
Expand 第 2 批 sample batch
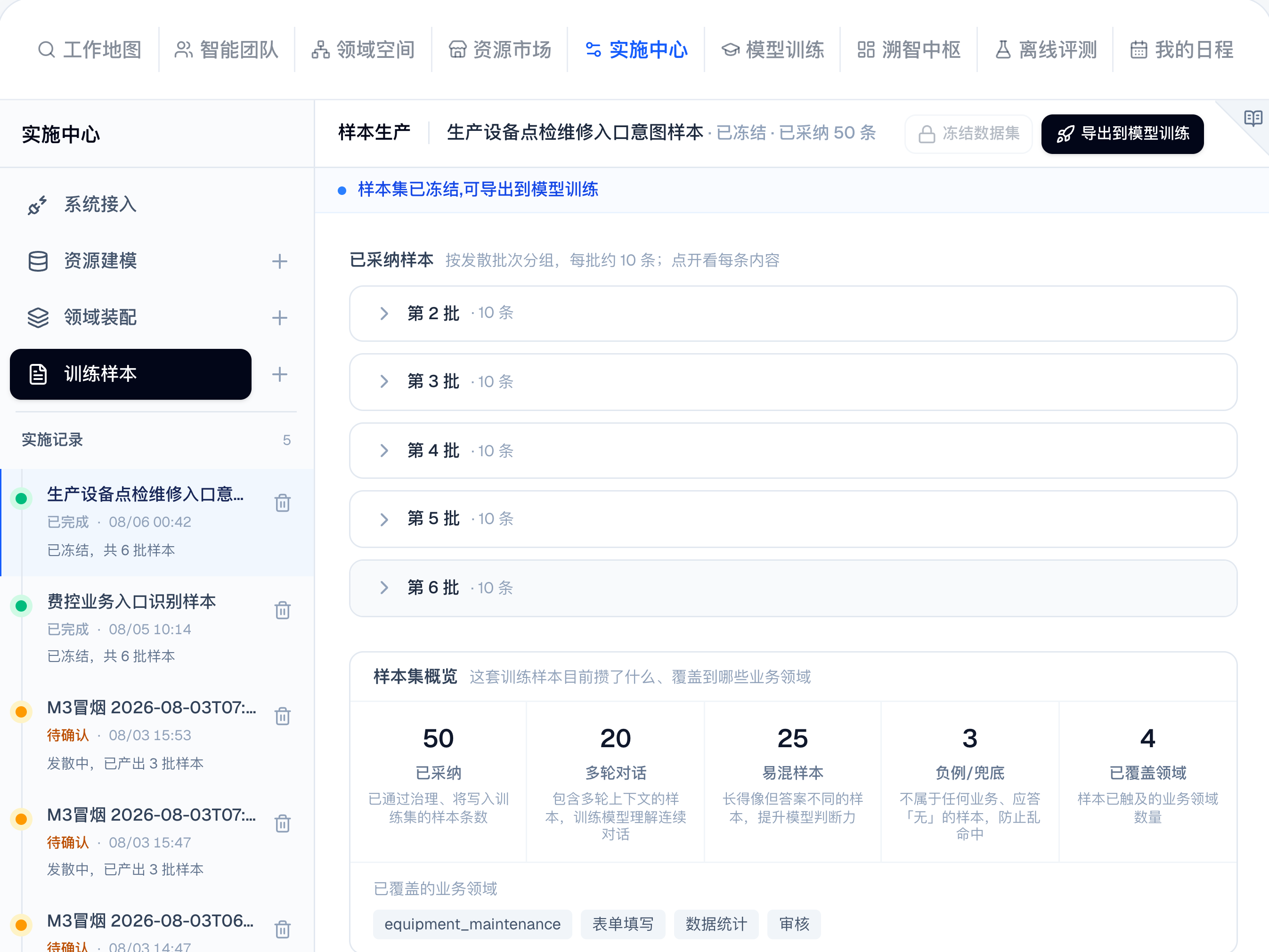tap(793, 313)
